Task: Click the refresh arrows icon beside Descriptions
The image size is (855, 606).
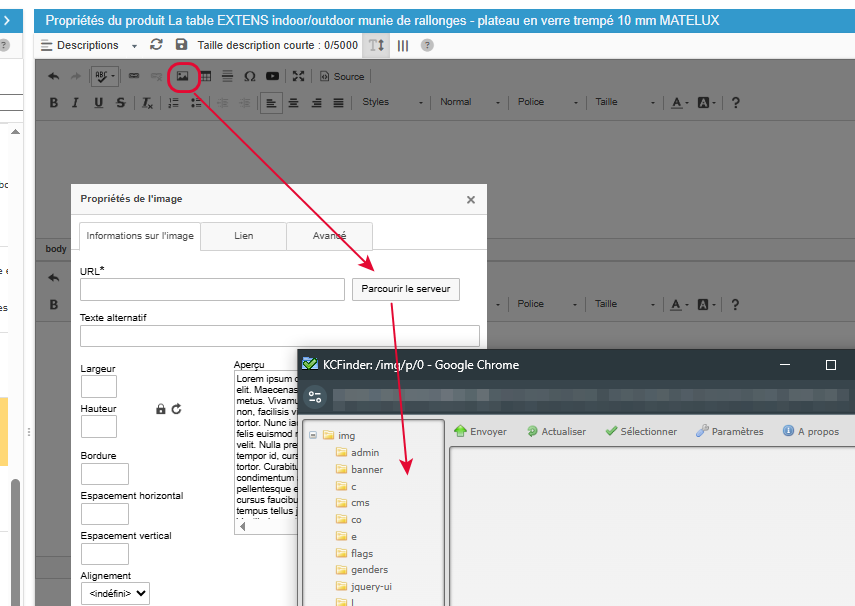Action: 156,45
